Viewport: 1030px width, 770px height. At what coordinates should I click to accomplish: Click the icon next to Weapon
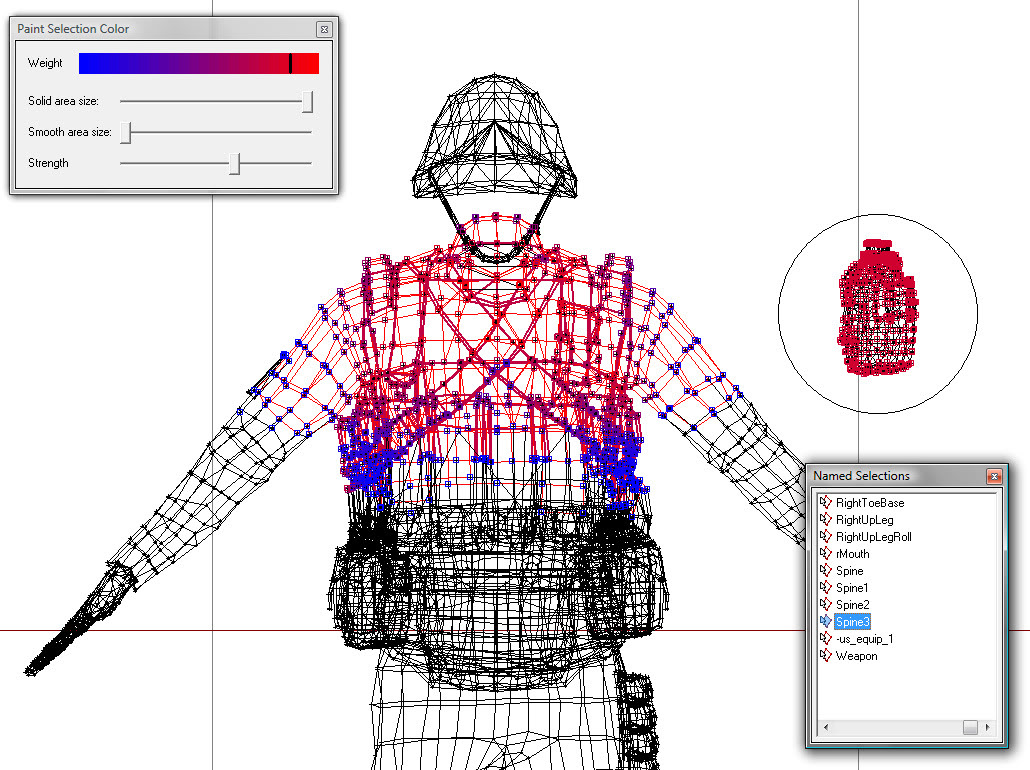(825, 656)
